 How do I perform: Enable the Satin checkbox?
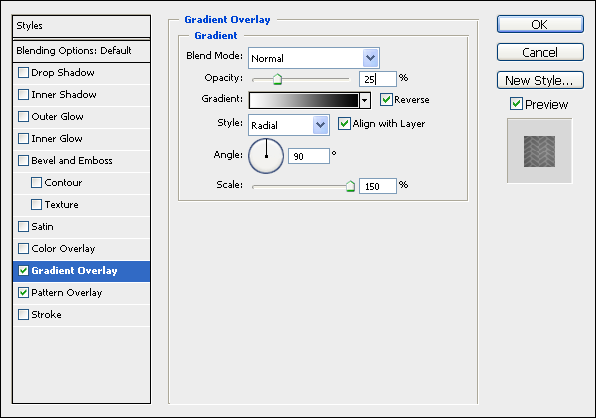tap(23, 227)
